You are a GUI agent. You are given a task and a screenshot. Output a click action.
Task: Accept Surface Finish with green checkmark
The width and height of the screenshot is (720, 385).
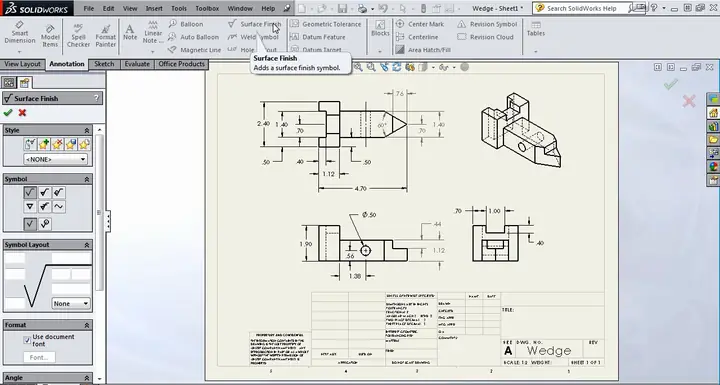click(8, 113)
